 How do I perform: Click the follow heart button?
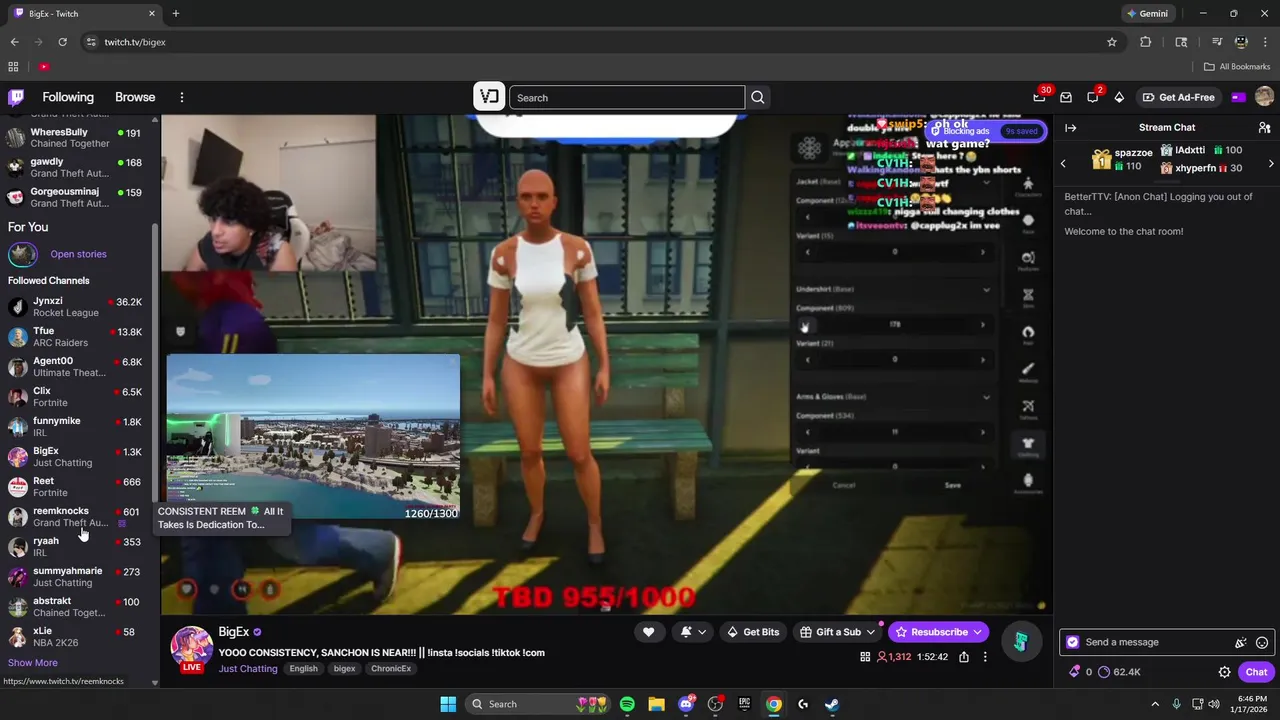click(648, 632)
